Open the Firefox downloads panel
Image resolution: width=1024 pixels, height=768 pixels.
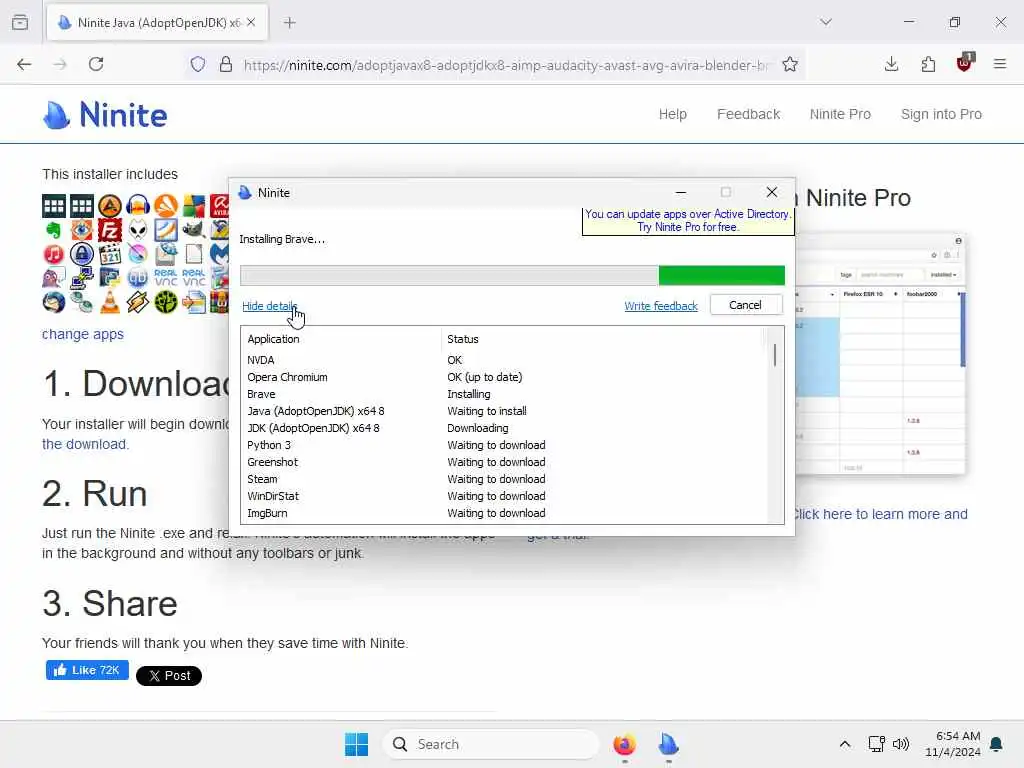pyautogui.click(x=891, y=64)
